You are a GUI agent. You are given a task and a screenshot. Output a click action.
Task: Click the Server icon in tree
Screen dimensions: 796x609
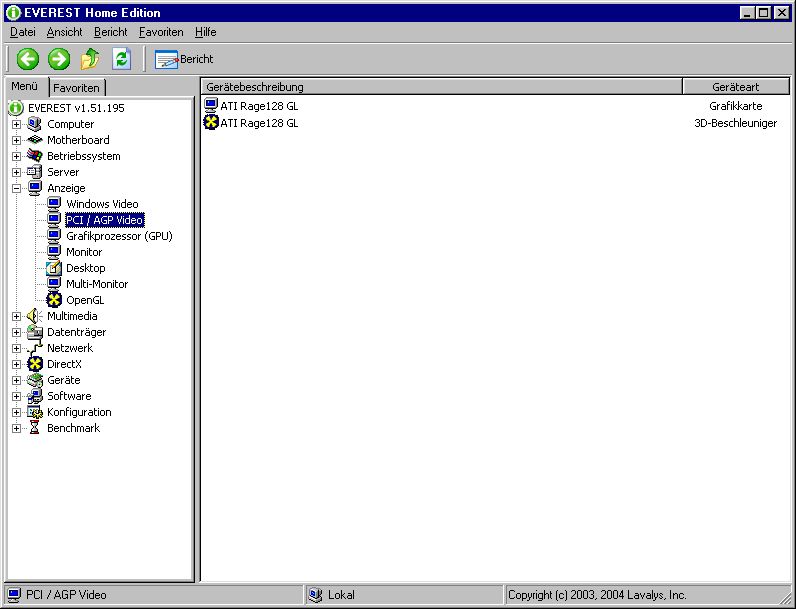[x=35, y=172]
